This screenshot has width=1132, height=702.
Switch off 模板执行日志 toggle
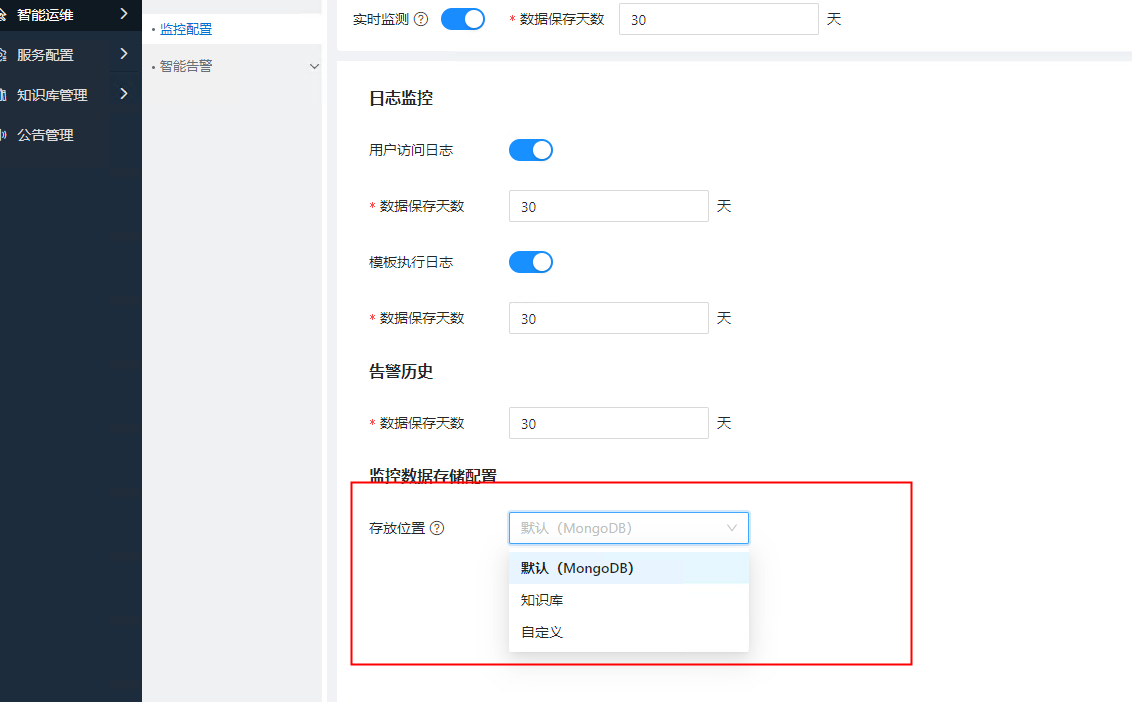[530, 262]
